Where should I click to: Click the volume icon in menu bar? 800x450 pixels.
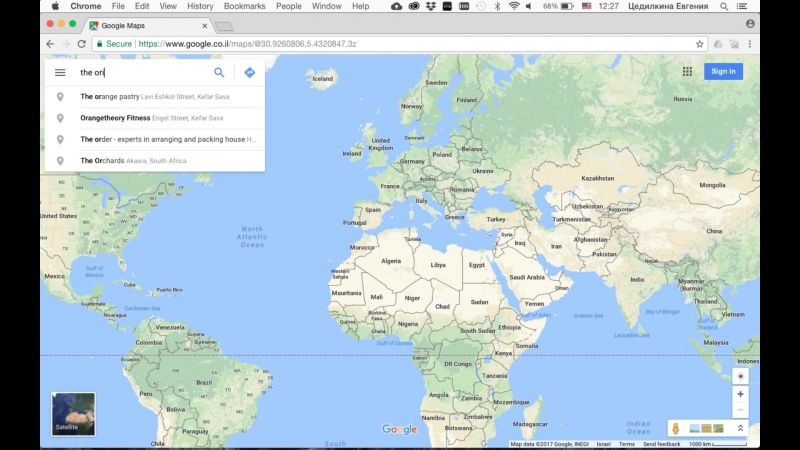[529, 6]
